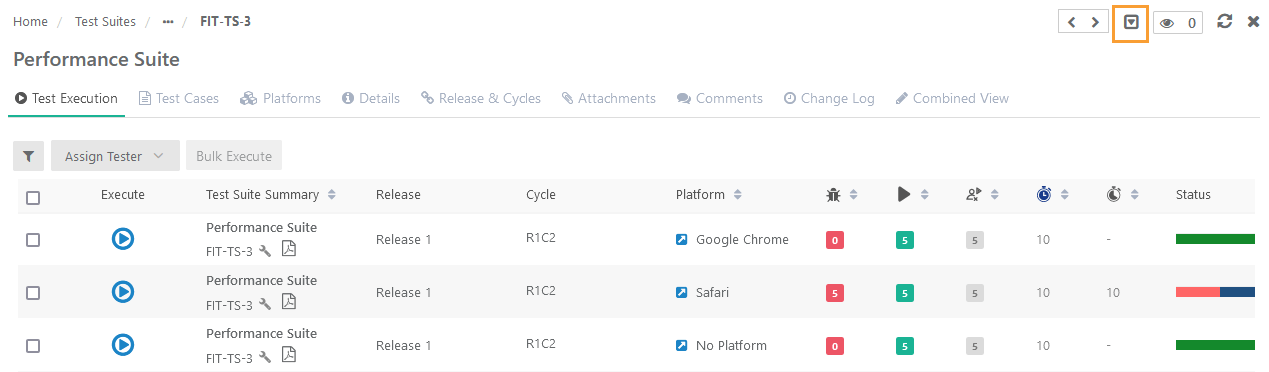The height and width of the screenshot is (372, 1269).
Task: Open No Platform link icon
Action: click(682, 346)
